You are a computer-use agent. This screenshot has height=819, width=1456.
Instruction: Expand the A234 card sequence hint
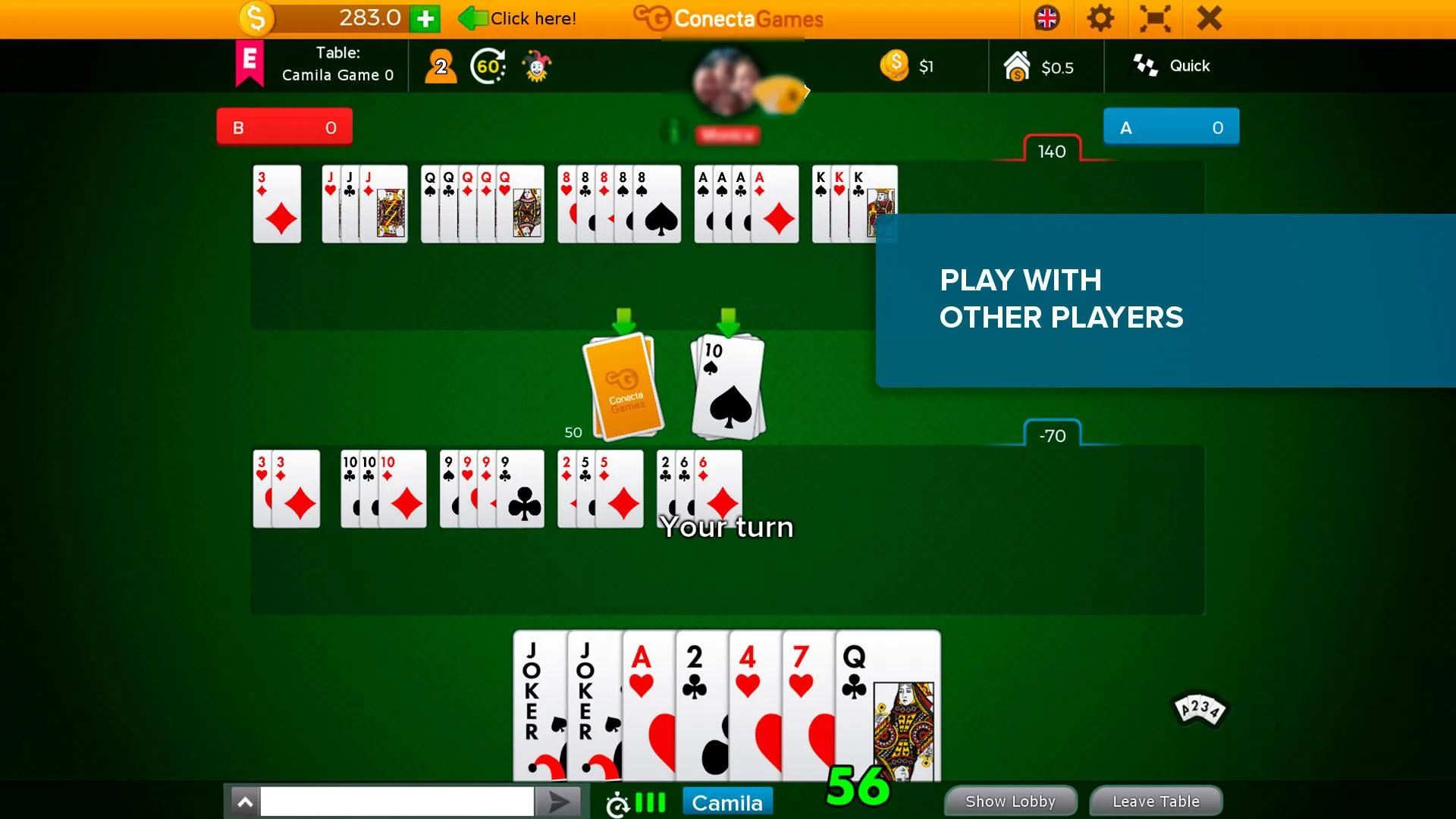(1199, 709)
